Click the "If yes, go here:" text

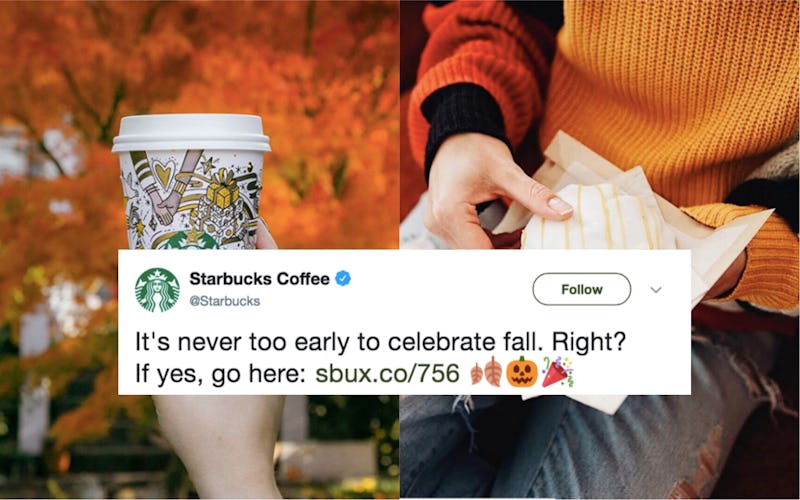point(220,373)
